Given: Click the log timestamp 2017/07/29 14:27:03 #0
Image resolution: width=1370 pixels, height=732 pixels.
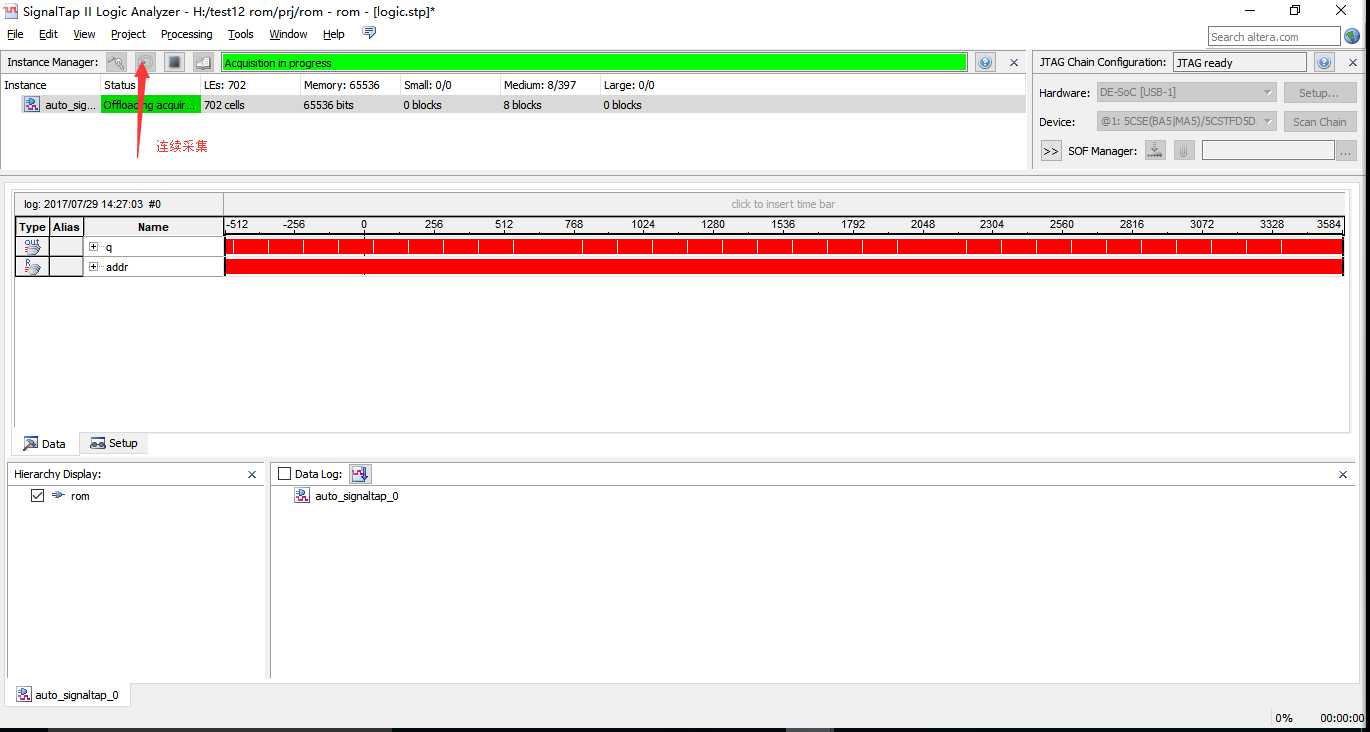Looking at the screenshot, I should tap(93, 204).
